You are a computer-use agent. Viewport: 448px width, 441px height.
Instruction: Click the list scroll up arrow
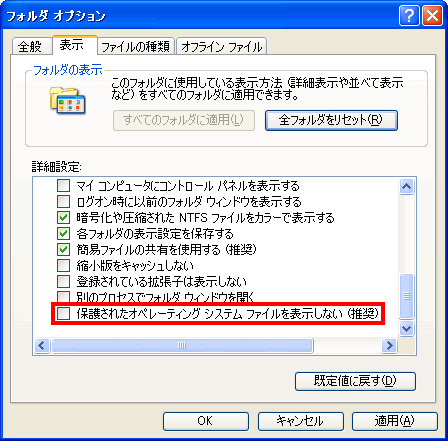(406, 187)
